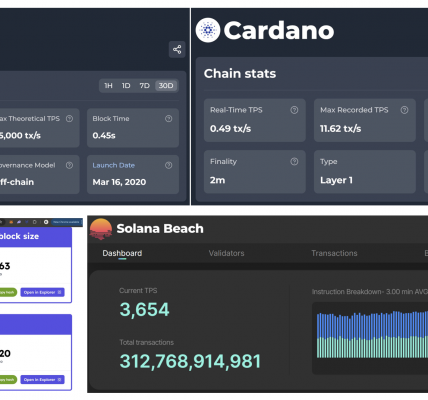Switch to the Dashboard tab in Solana Beach

122,253
